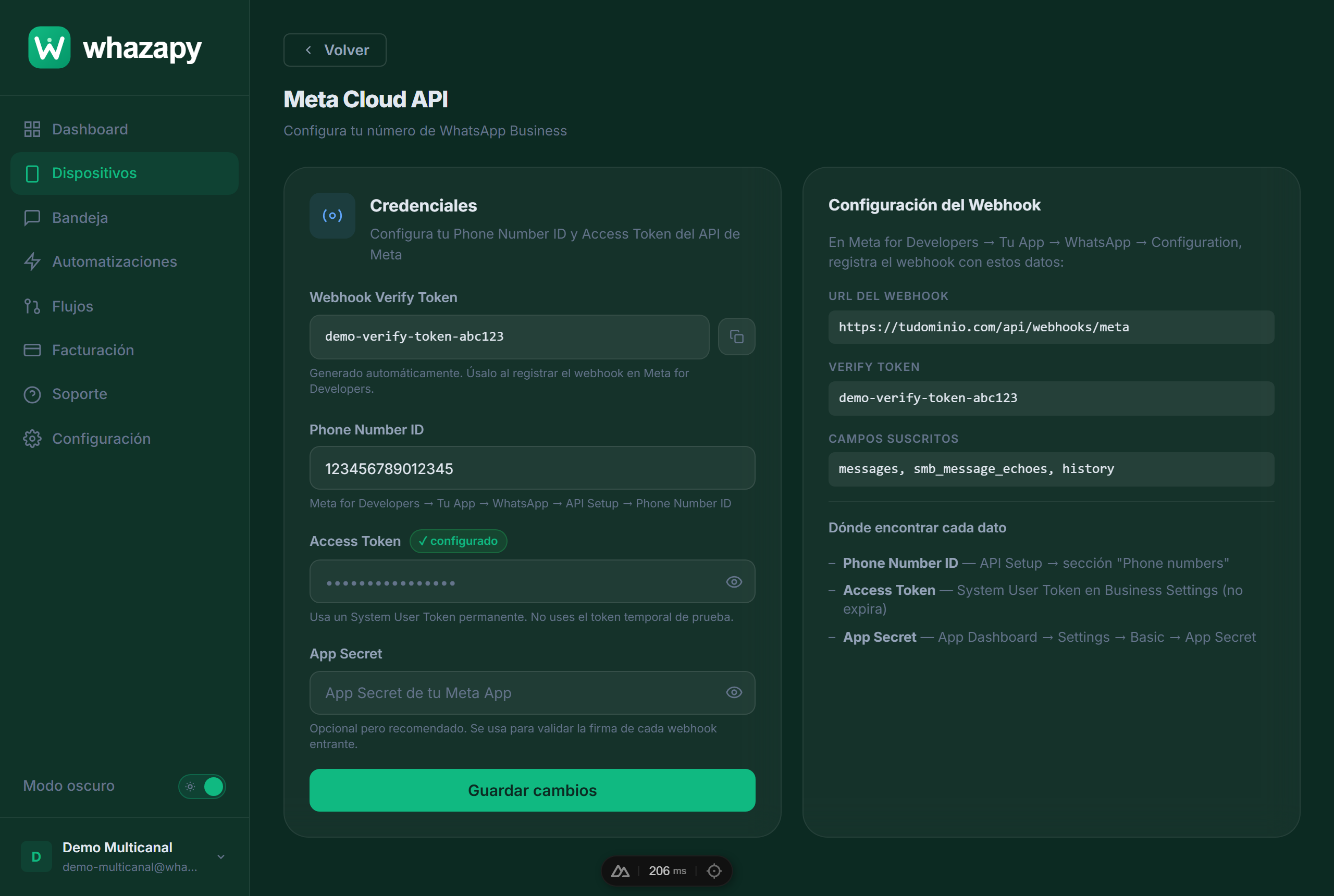Click the Configuración gear icon
This screenshot has width=1334, height=896.
tap(32, 439)
